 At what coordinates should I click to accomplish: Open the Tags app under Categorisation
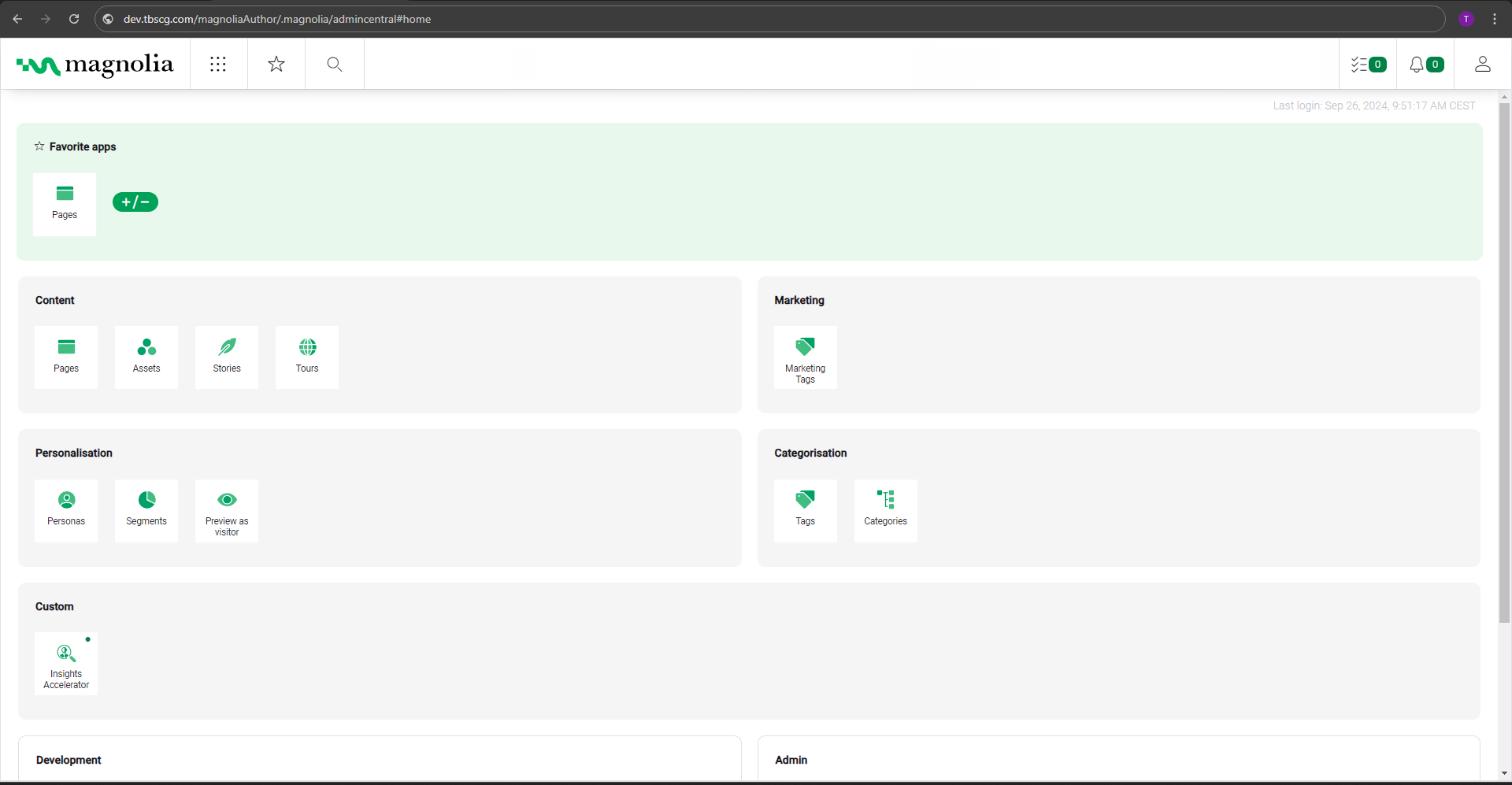(x=805, y=510)
